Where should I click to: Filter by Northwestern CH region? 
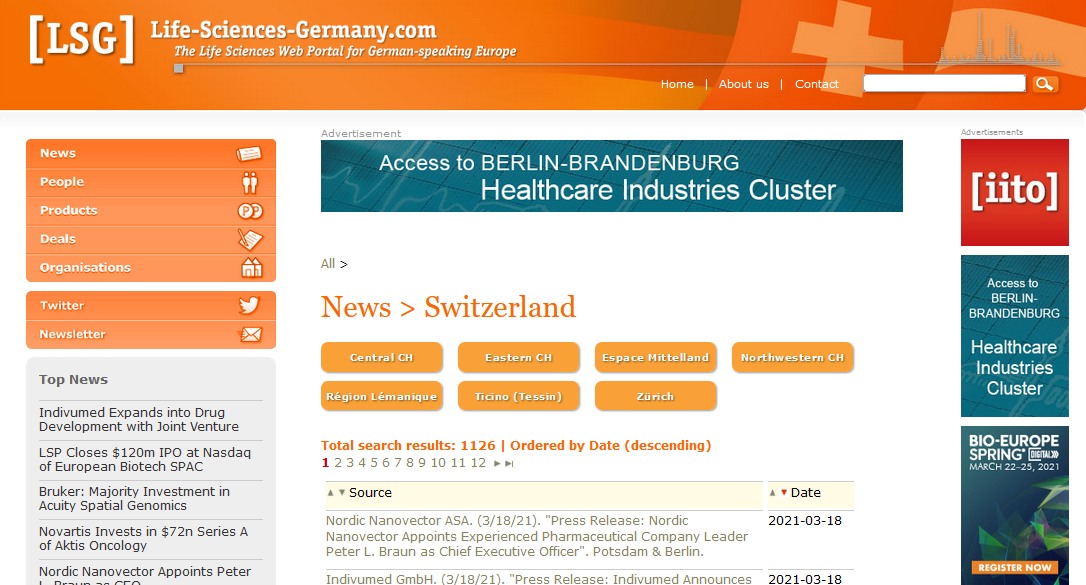pyautogui.click(x=792, y=357)
